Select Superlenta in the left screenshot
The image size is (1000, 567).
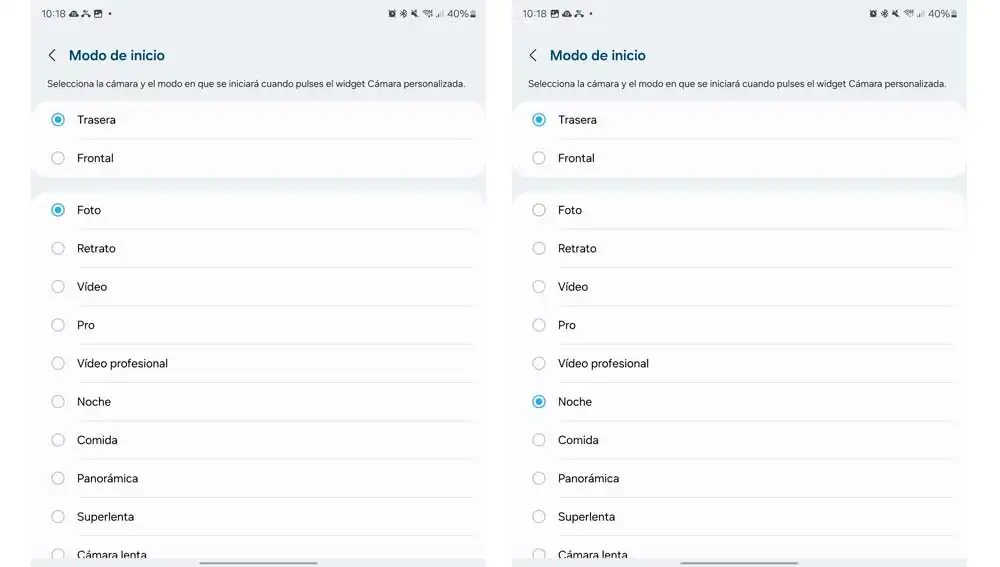tap(258, 517)
